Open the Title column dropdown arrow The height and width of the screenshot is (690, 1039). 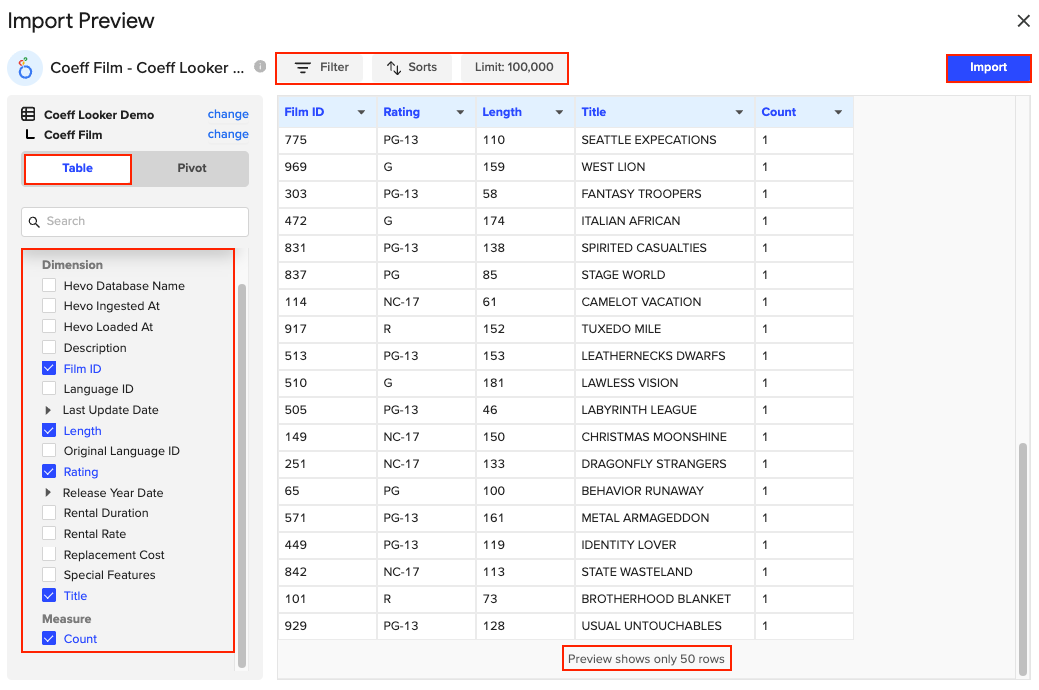click(x=739, y=113)
